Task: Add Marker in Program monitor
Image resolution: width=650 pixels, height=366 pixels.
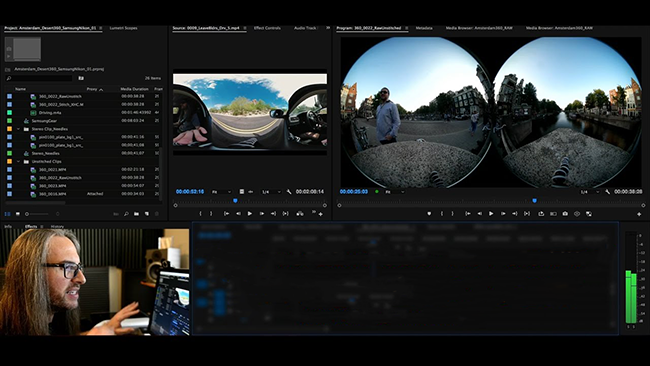Action: tap(429, 213)
